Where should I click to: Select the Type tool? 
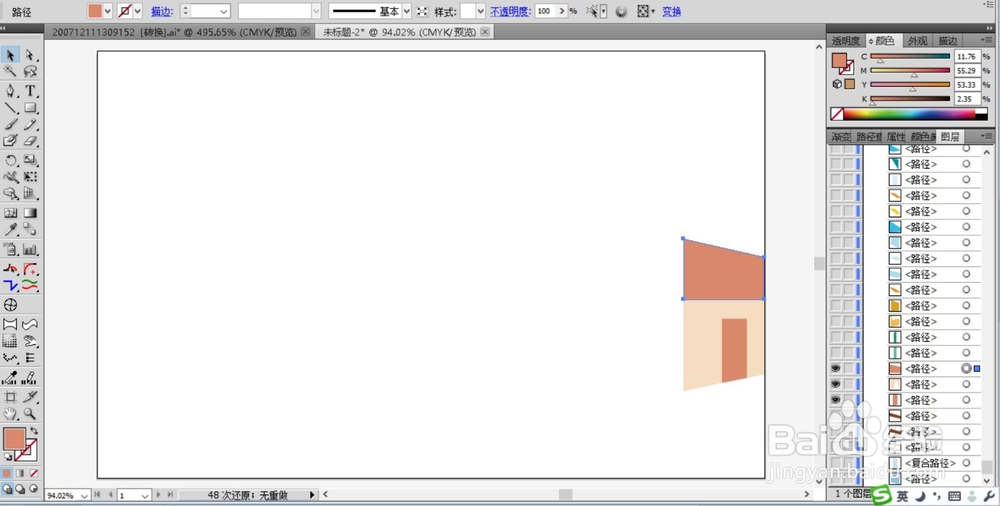(x=30, y=91)
